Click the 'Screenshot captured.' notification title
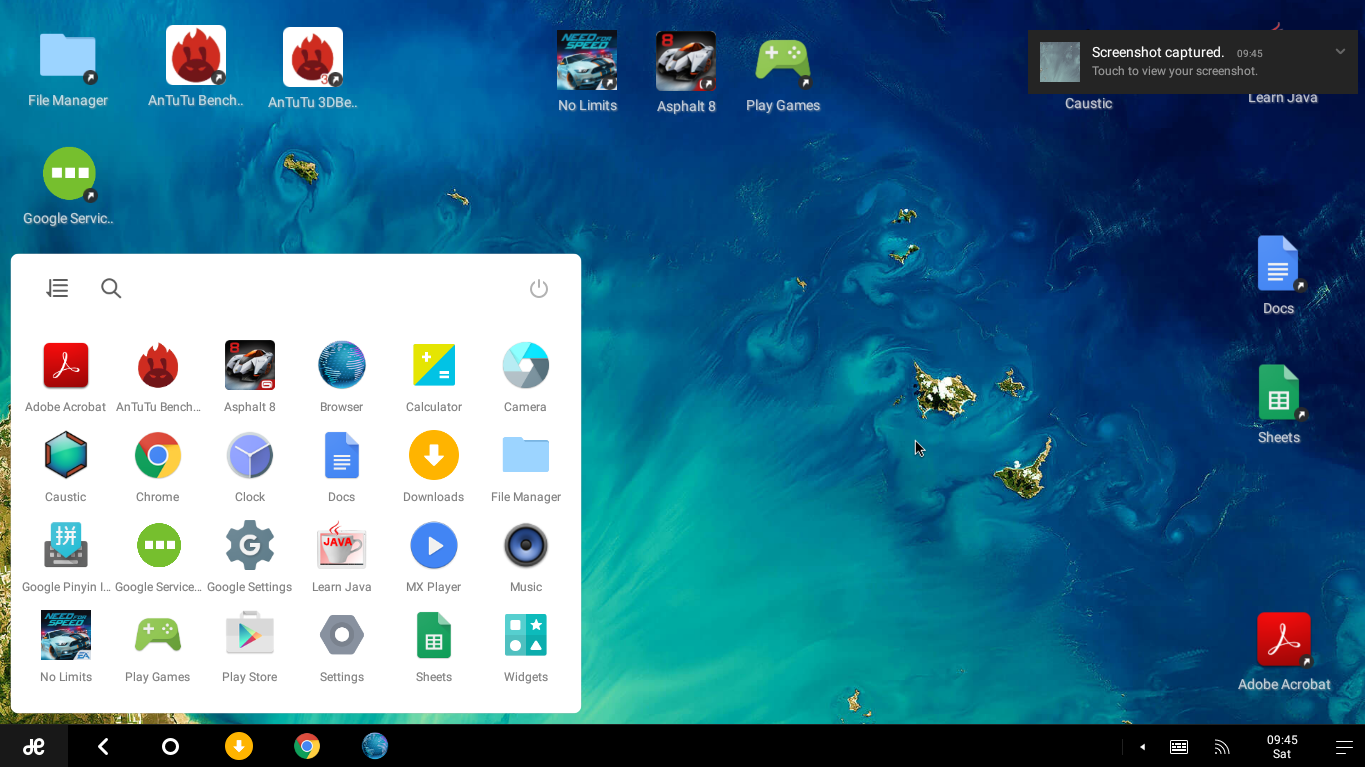 pyautogui.click(x=1158, y=52)
